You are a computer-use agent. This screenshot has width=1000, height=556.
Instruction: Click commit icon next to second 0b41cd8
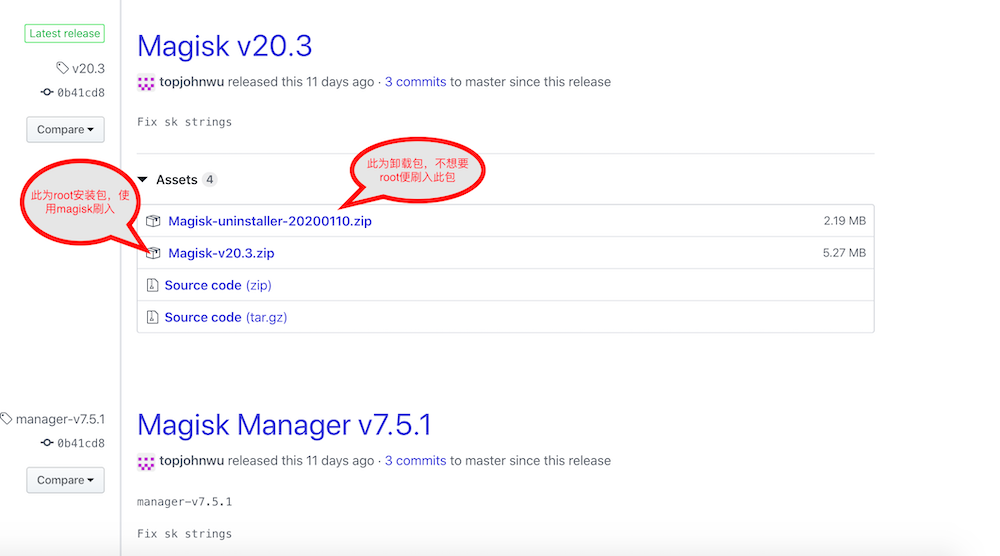coord(47,443)
